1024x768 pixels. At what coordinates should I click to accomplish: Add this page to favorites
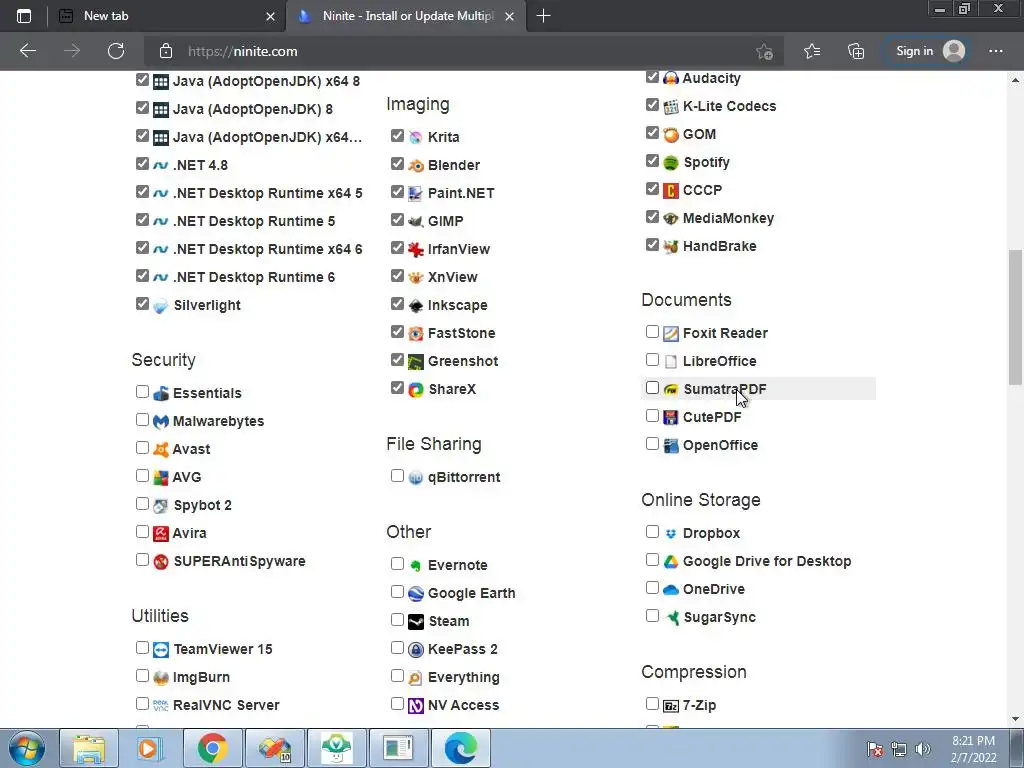click(x=764, y=51)
